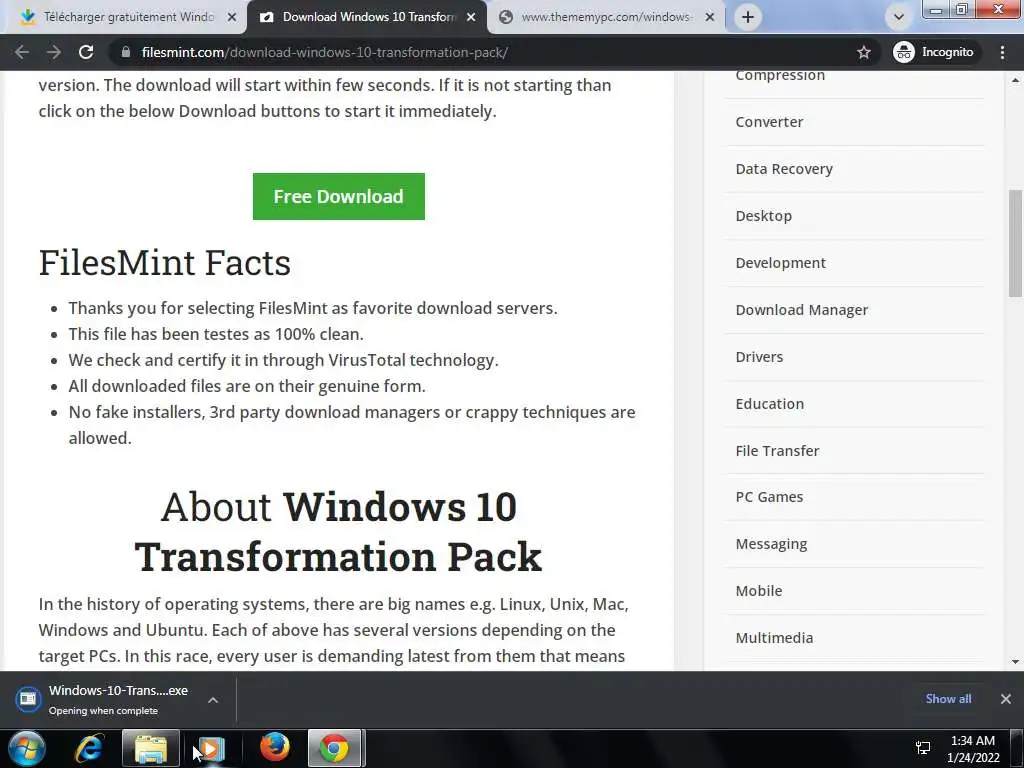The height and width of the screenshot is (768, 1024).
Task: Close the downloads bar
Action: [1006, 699]
